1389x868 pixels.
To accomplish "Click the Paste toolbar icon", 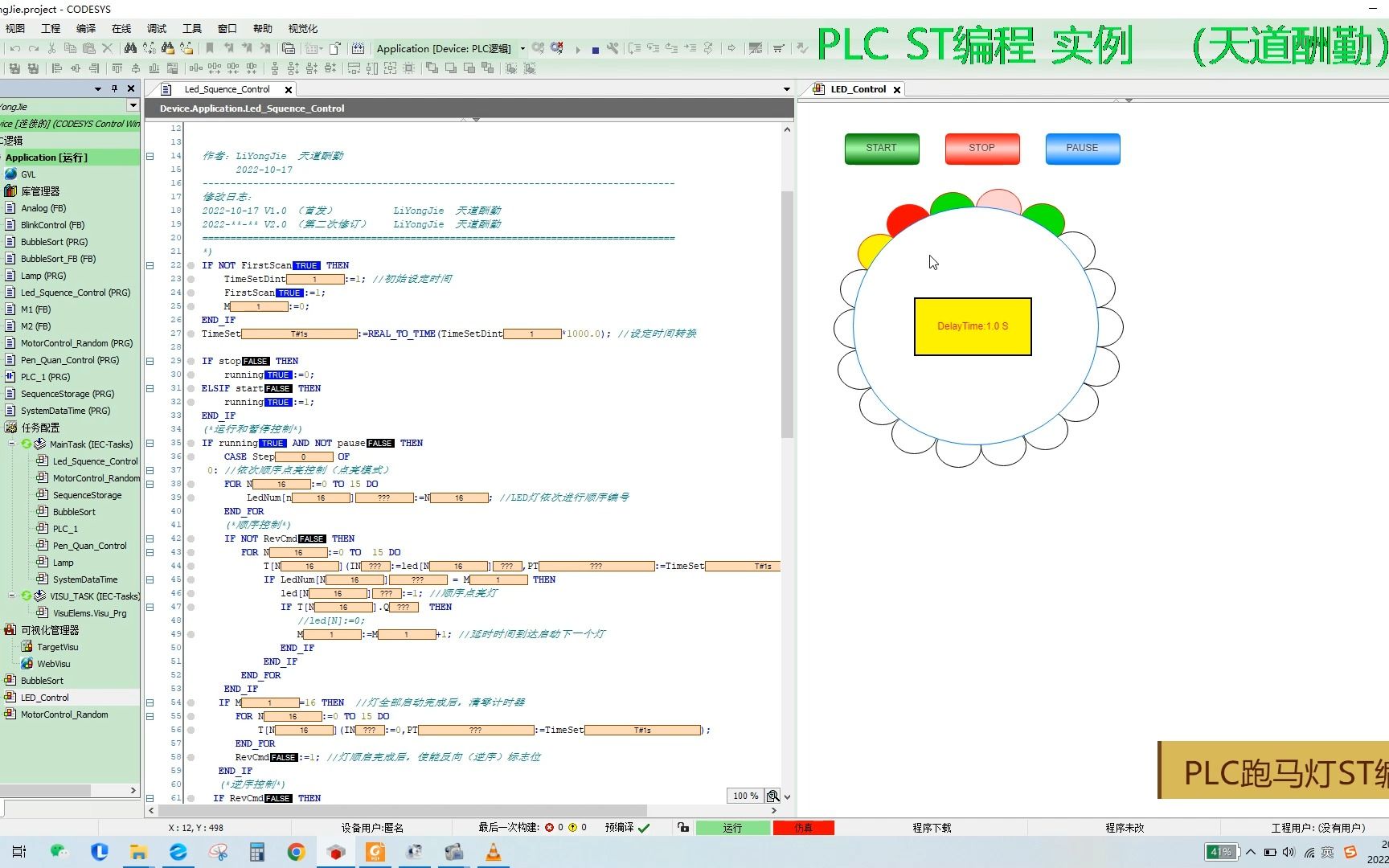I will coord(89,48).
